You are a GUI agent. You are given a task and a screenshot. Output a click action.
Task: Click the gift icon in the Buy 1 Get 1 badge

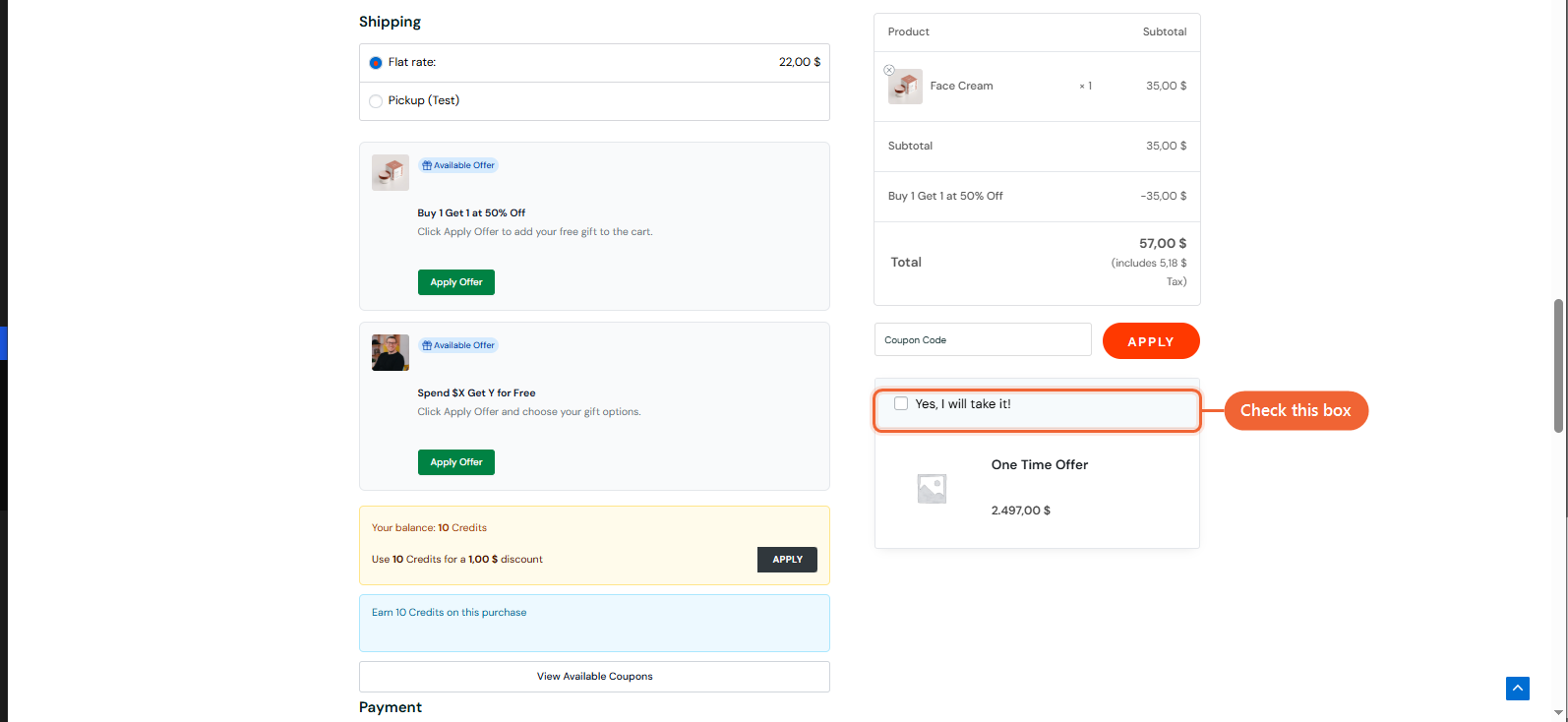pyautogui.click(x=427, y=165)
